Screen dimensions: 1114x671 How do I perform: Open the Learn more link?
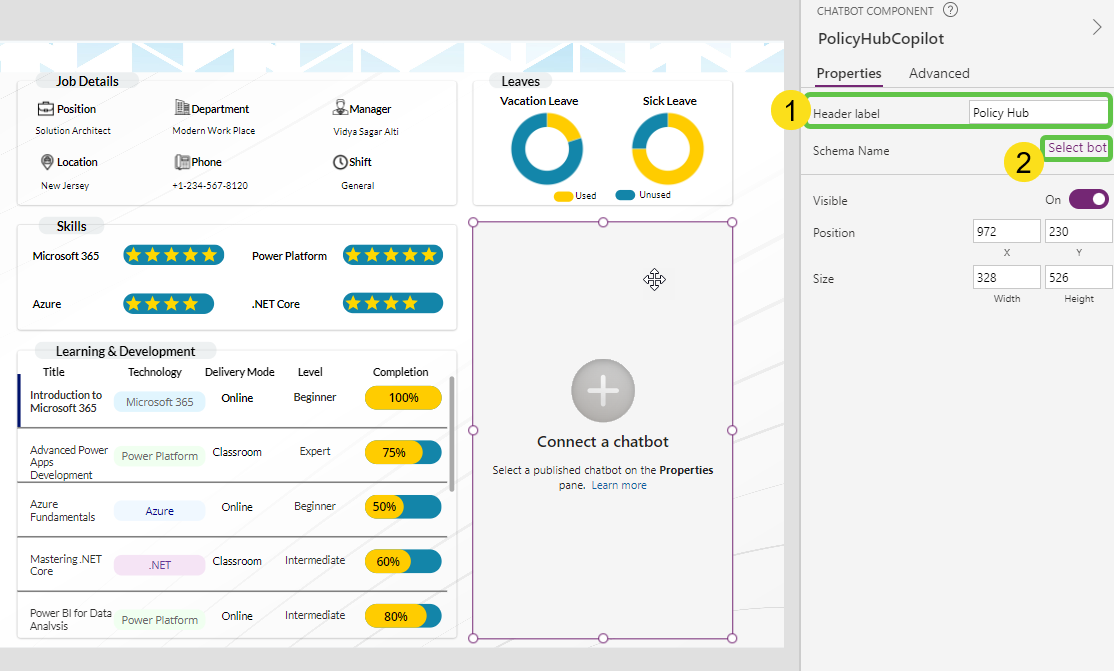(x=619, y=485)
